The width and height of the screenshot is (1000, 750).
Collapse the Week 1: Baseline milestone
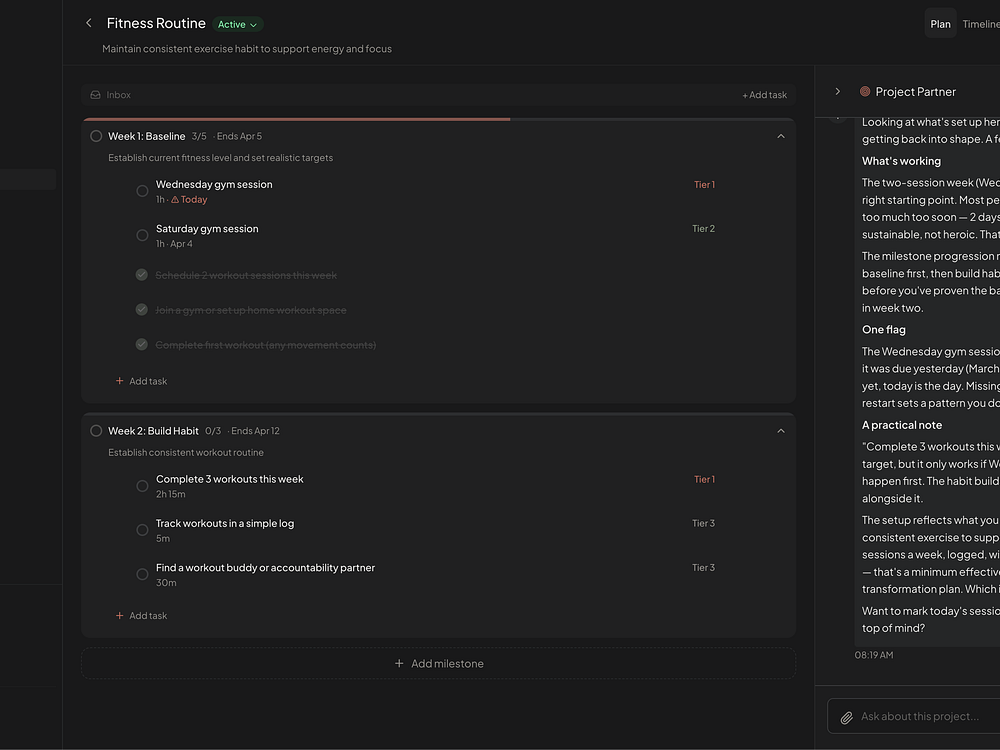tap(781, 136)
